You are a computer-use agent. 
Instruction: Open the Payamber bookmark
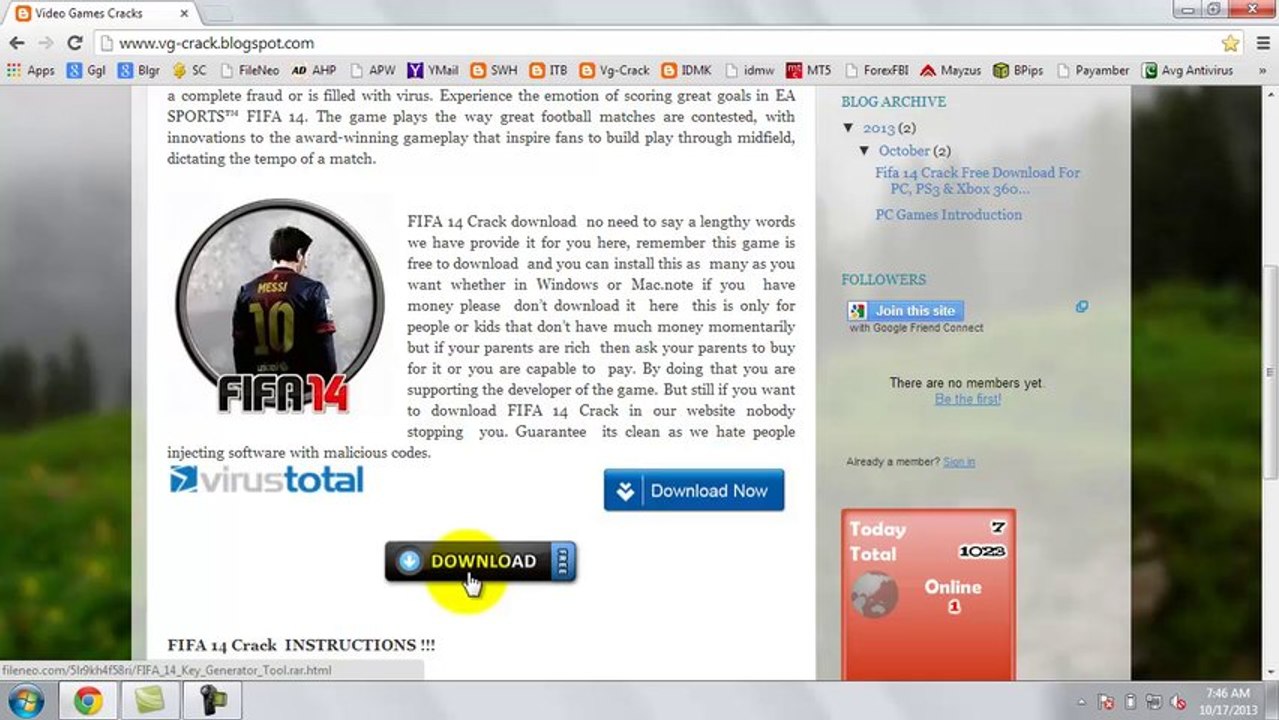tap(1092, 71)
